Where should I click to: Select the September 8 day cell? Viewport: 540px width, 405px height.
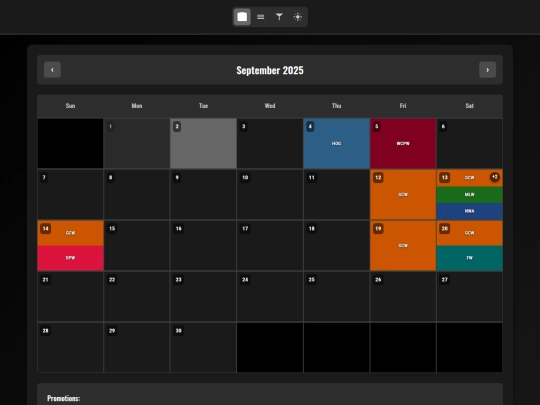coord(137,195)
